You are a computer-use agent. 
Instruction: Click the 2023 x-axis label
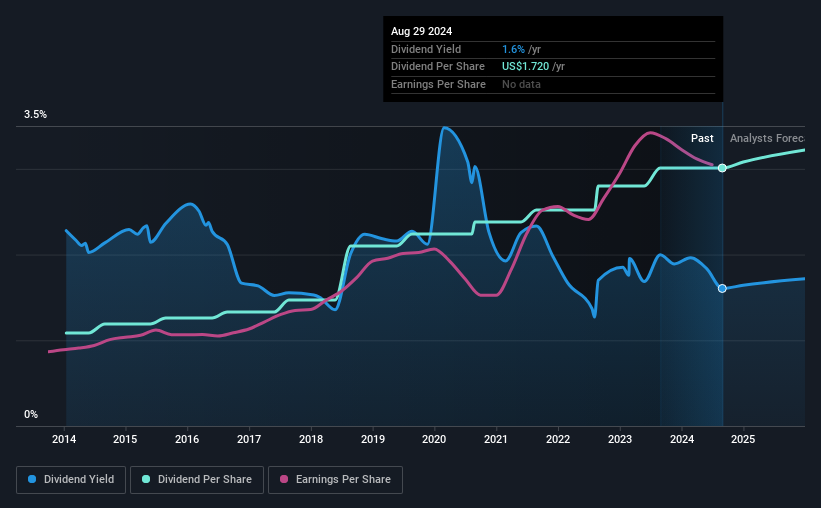pos(620,439)
